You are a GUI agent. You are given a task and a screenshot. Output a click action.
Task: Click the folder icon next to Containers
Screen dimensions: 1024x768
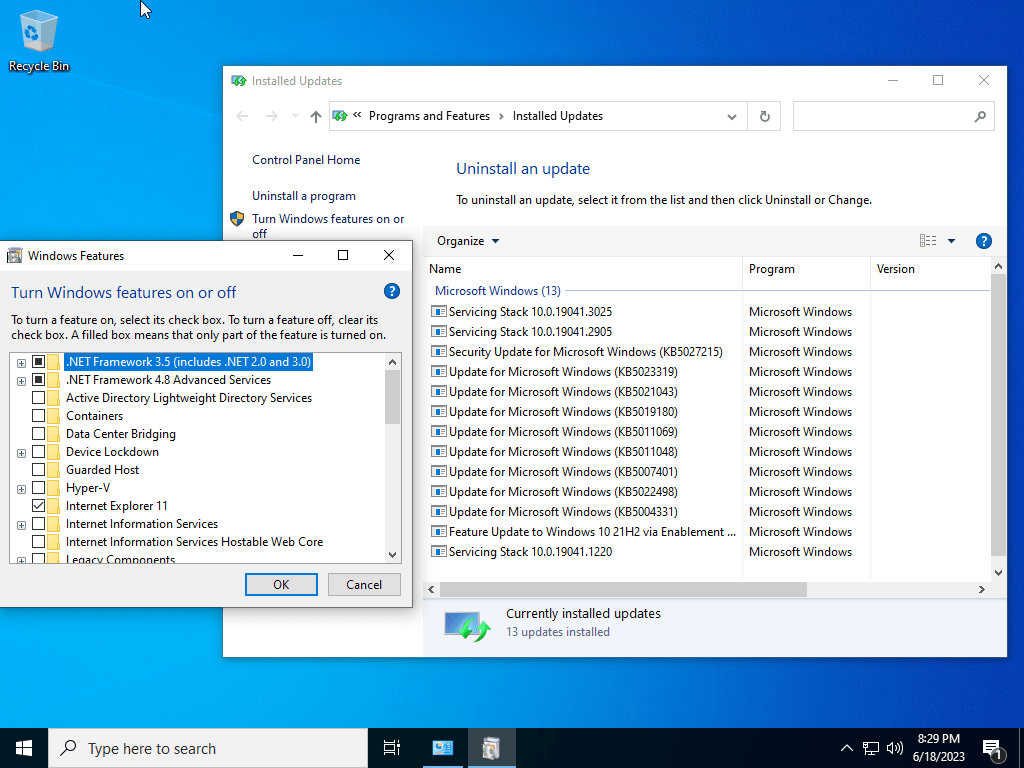[x=54, y=416]
